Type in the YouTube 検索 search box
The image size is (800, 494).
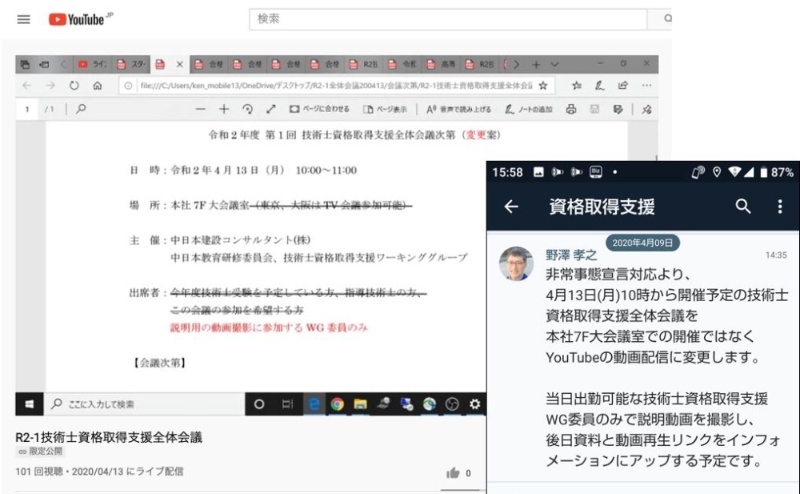point(450,19)
